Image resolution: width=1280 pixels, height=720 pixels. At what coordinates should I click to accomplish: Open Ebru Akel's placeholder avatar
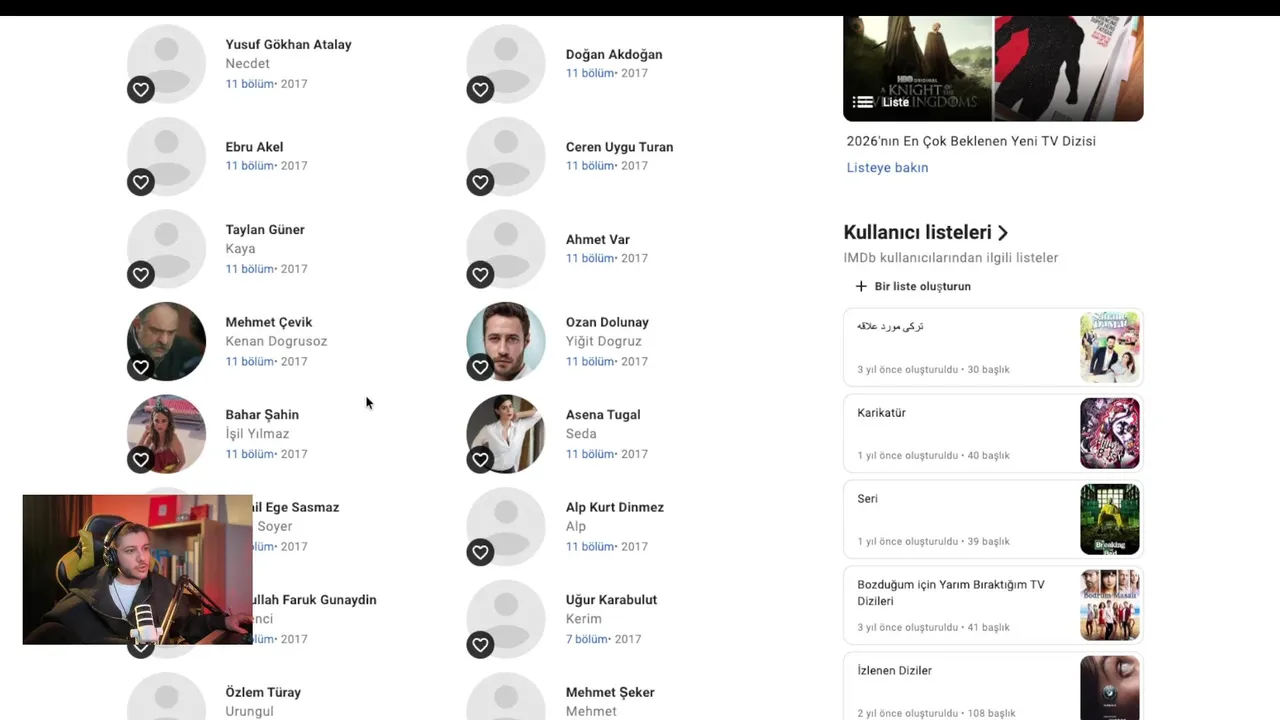point(166,156)
